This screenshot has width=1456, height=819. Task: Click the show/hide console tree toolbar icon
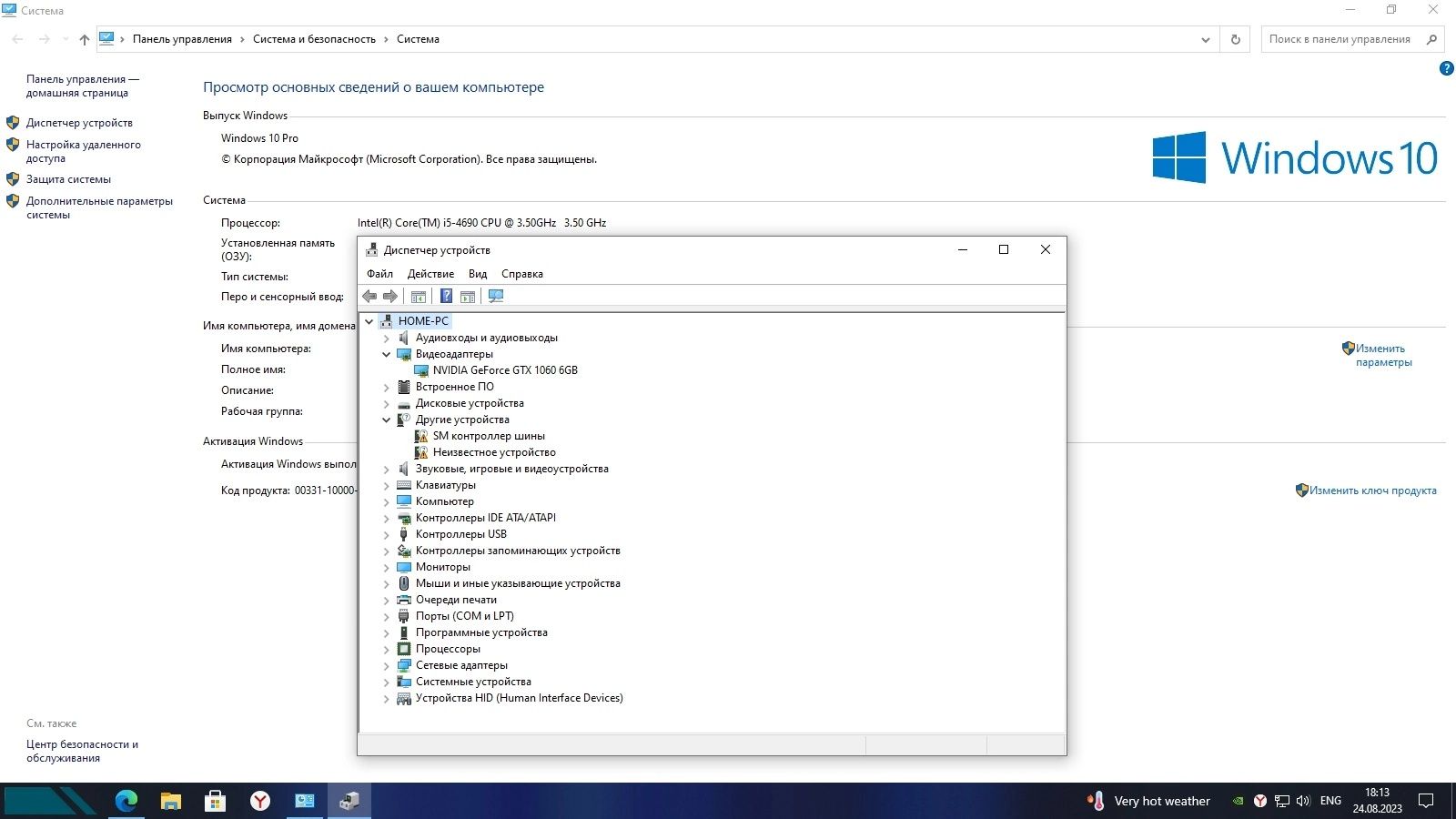pos(419,296)
